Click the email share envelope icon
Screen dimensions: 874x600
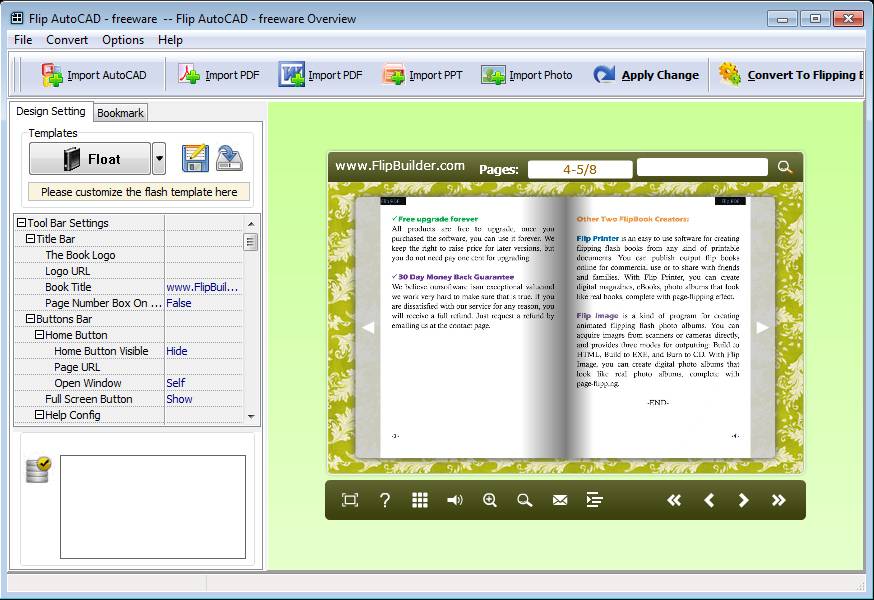coord(560,500)
